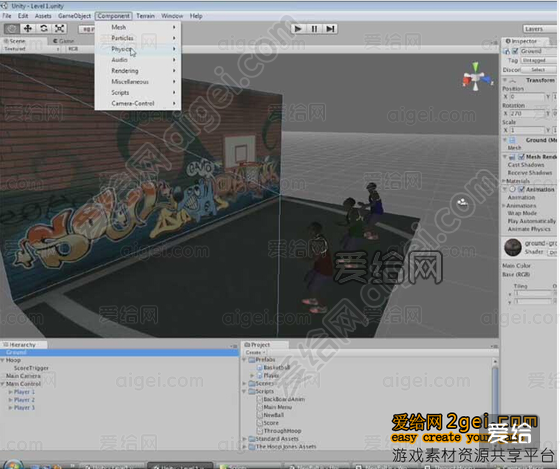Open the Rendering submenu
The height and width of the screenshot is (469, 560).
[138, 71]
